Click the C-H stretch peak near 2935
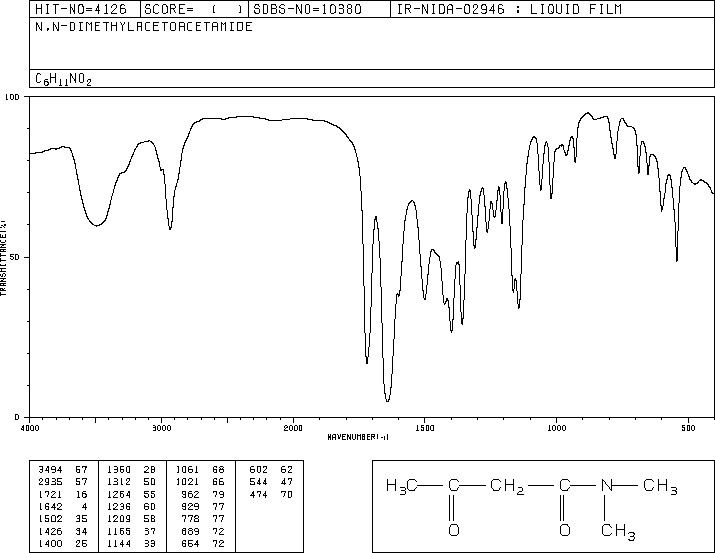The width and height of the screenshot is (715, 553). click(170, 228)
